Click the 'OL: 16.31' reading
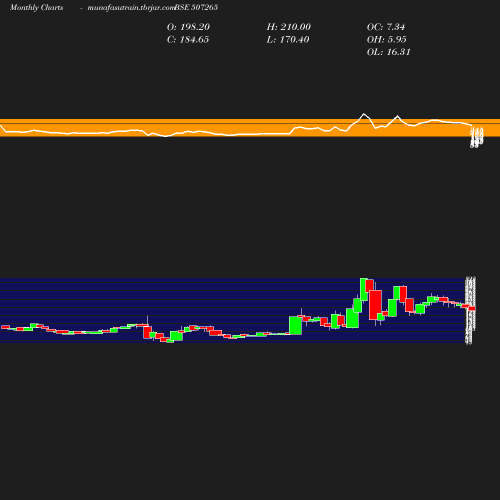 pos(389,52)
